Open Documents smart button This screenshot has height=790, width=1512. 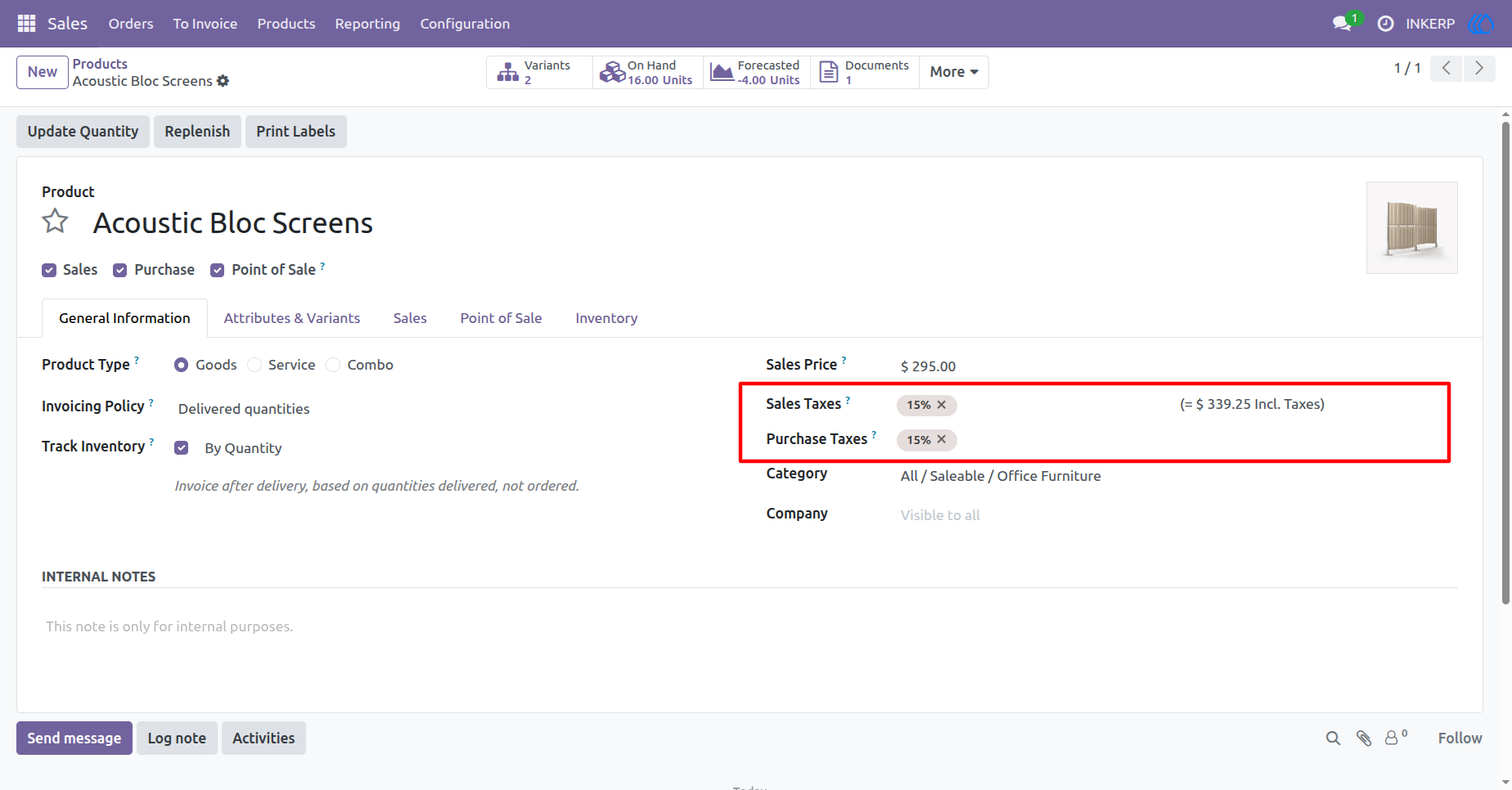[865, 72]
